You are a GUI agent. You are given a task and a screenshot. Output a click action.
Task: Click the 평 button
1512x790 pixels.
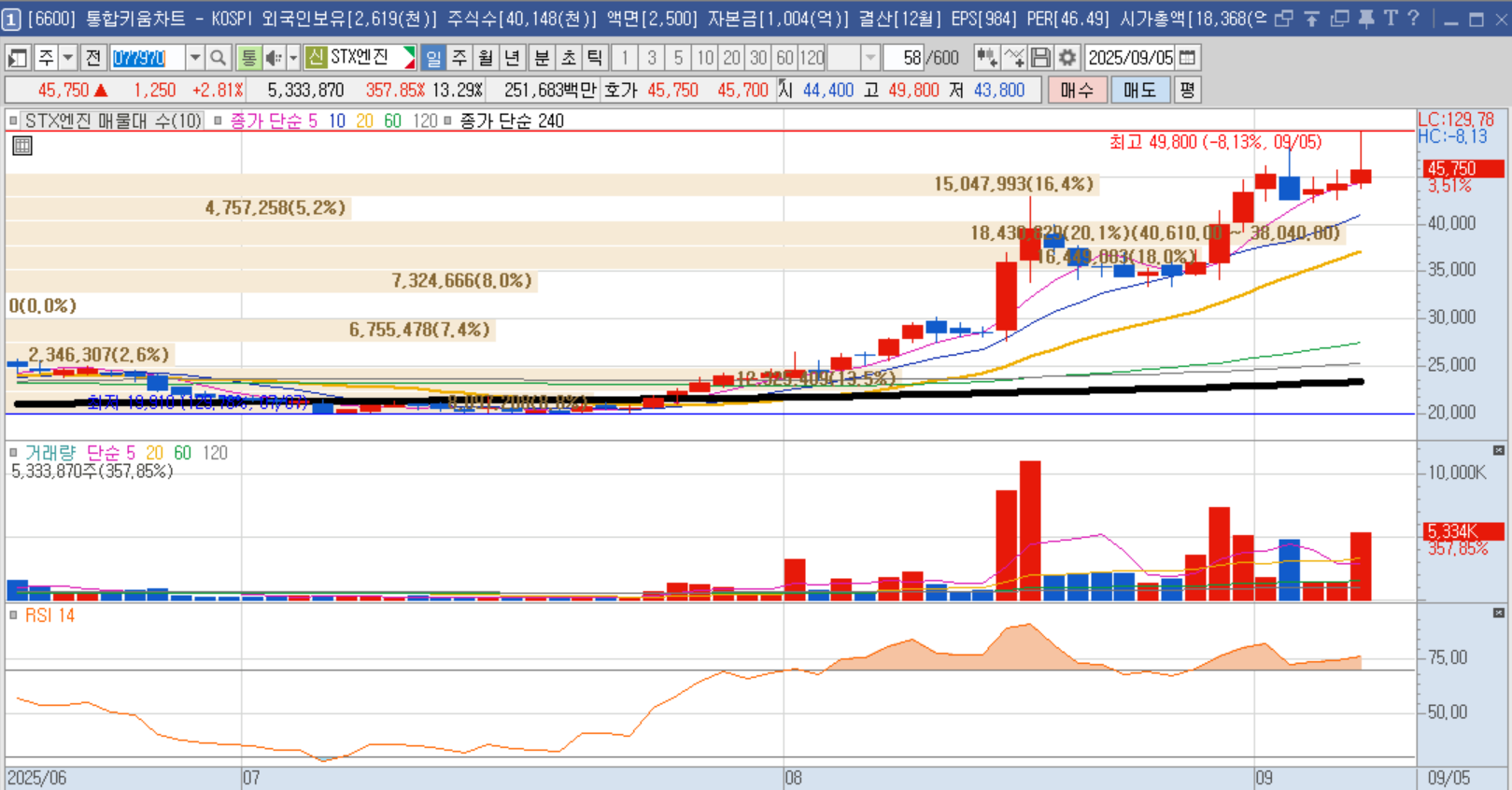(x=1187, y=91)
